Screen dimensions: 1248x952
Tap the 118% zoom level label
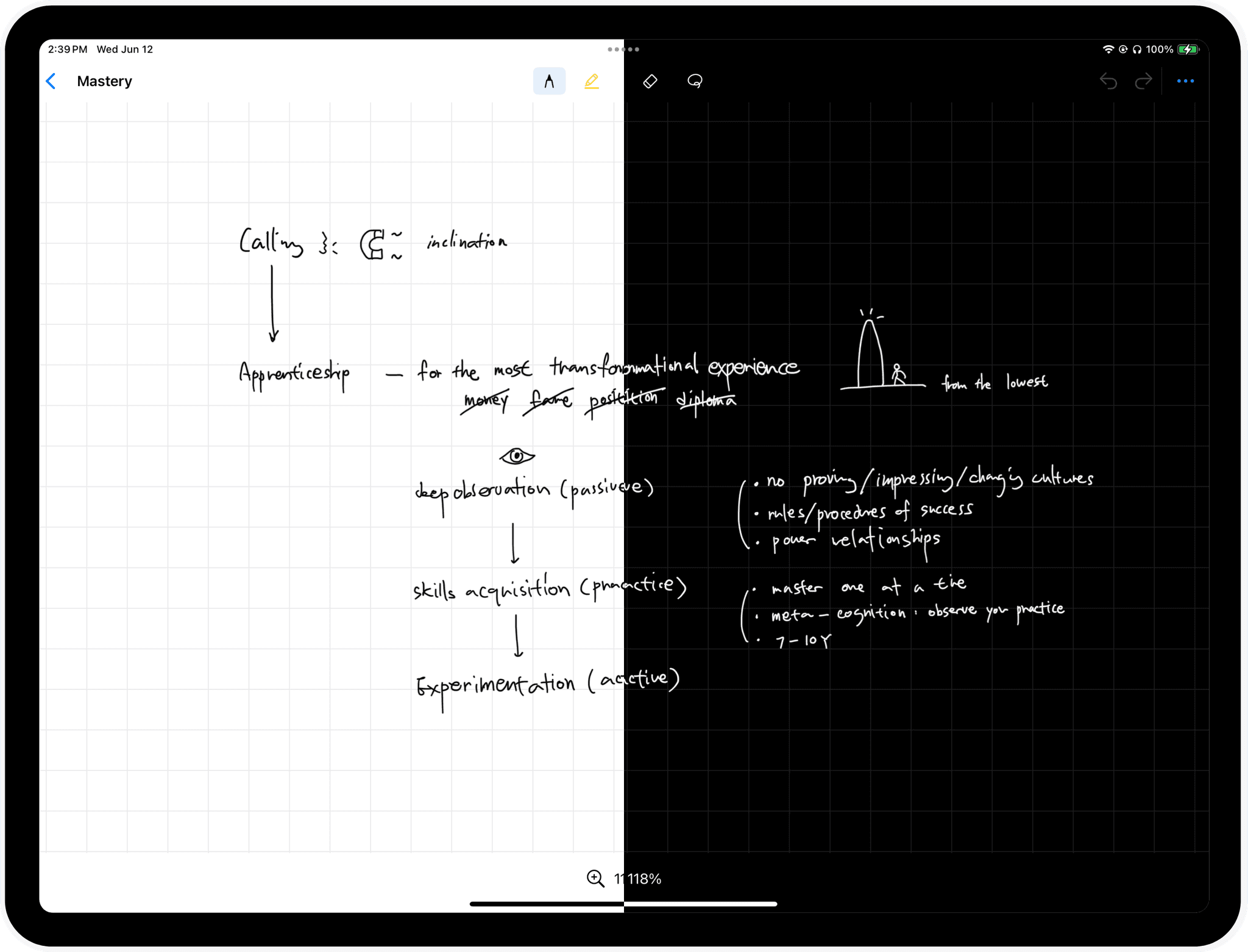point(644,878)
